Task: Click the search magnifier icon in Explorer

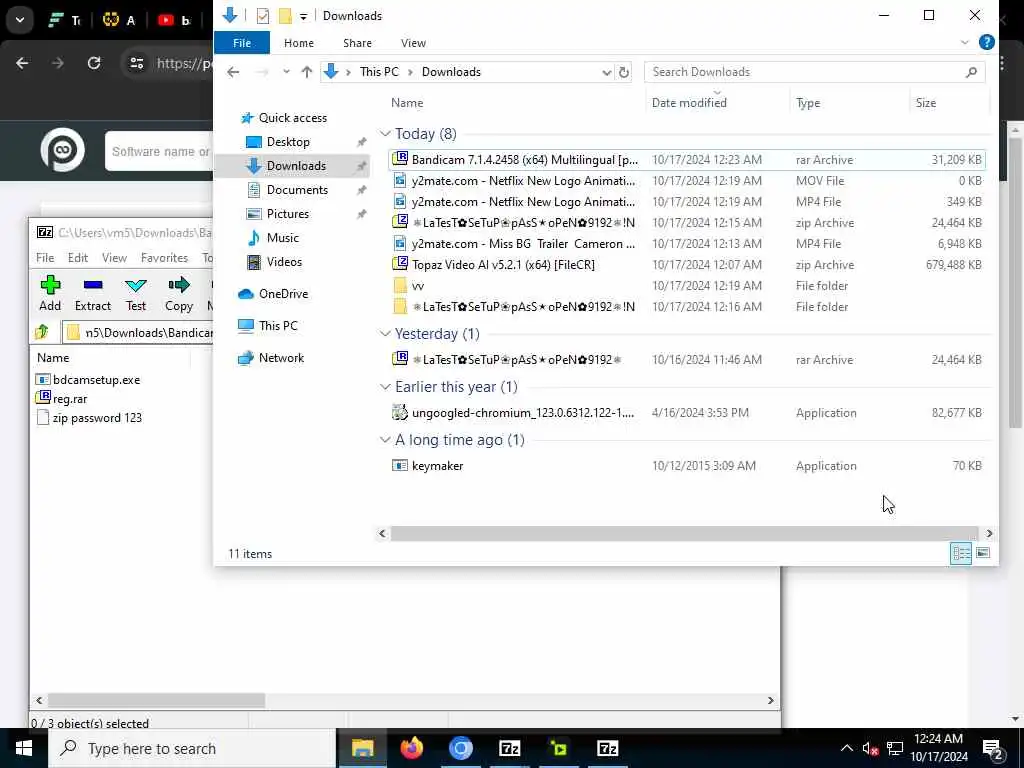Action: point(971,72)
